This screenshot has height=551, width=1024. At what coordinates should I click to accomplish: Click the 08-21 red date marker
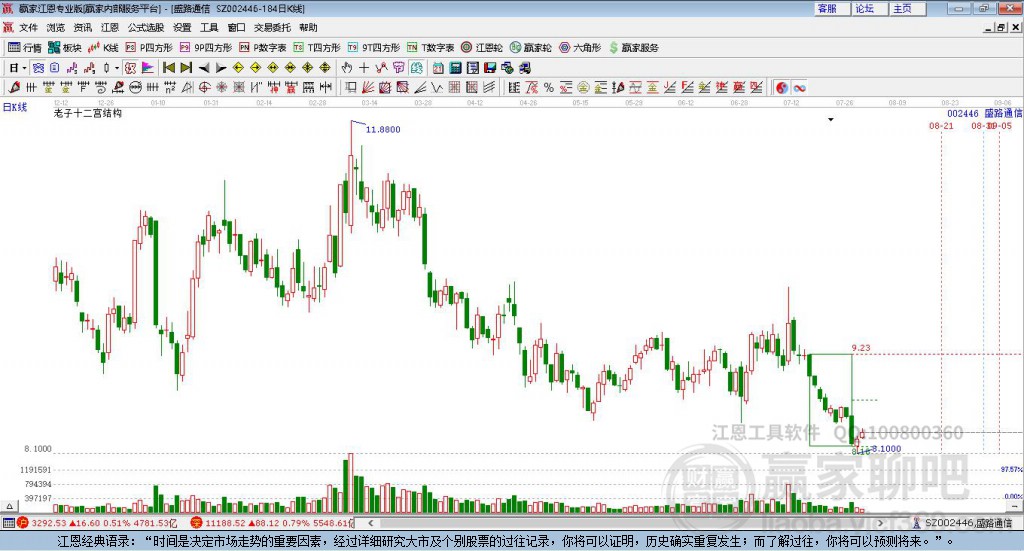coord(941,126)
